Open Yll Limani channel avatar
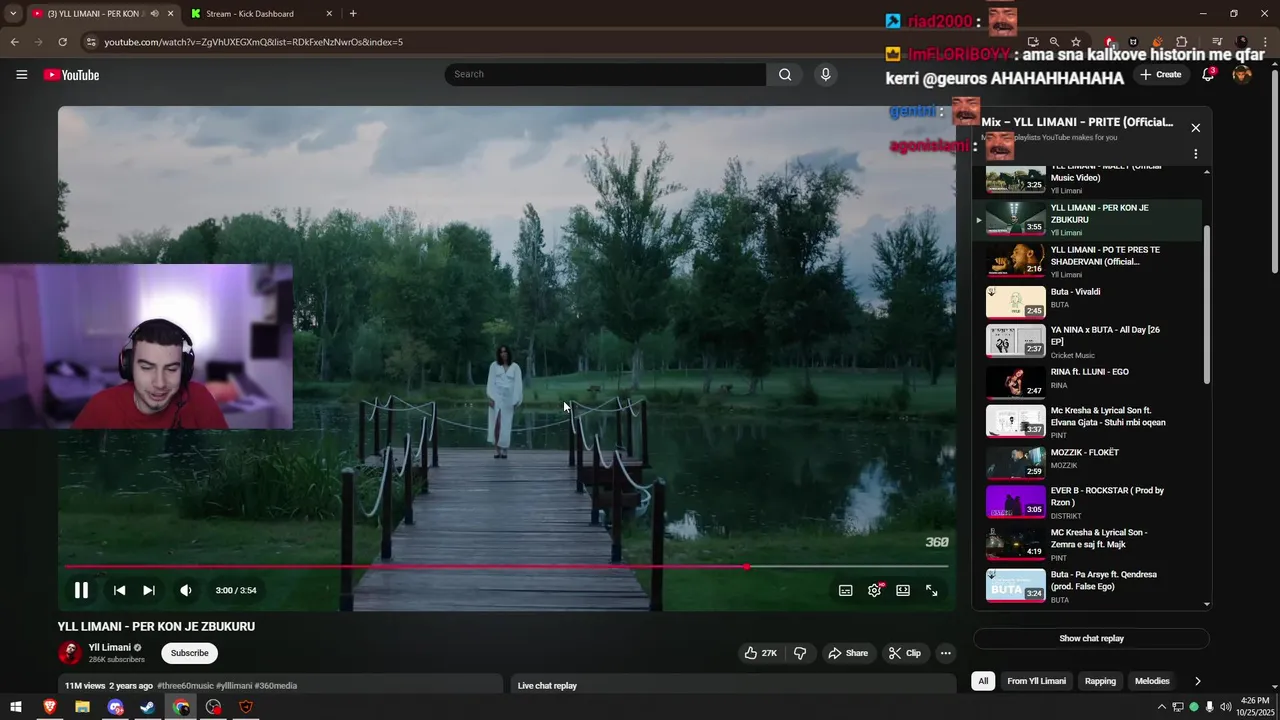Image resolution: width=1280 pixels, height=720 pixels. coord(70,653)
